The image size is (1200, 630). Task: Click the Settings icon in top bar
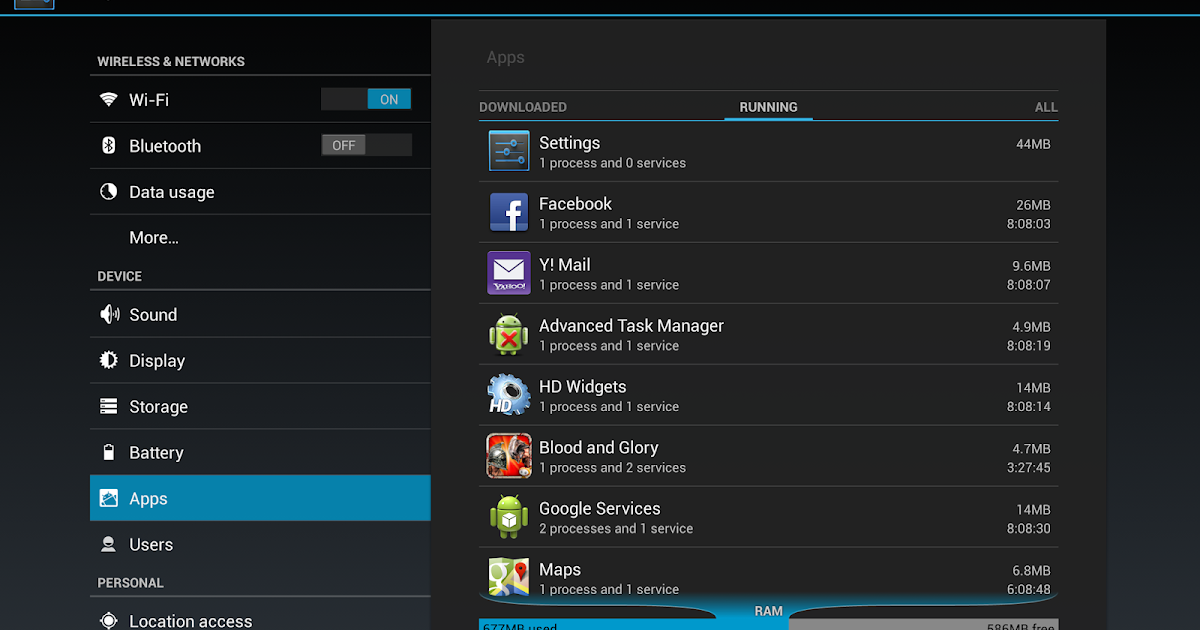click(x=35, y=4)
